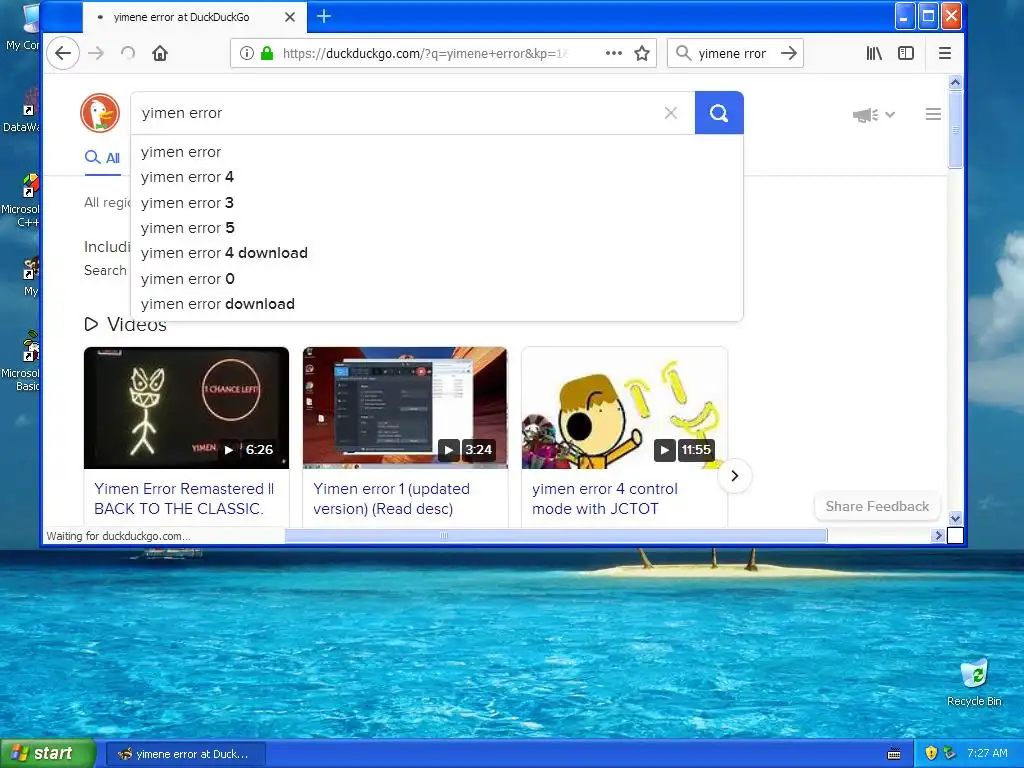This screenshot has width=1024, height=768.
Task: Switch to the All results tab
Action: (x=103, y=157)
